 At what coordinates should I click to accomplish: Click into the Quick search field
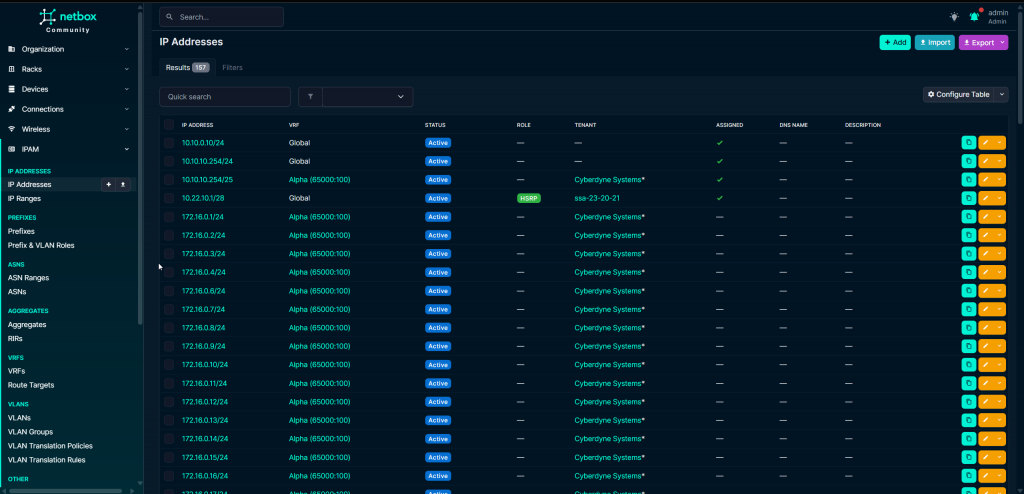coord(225,96)
